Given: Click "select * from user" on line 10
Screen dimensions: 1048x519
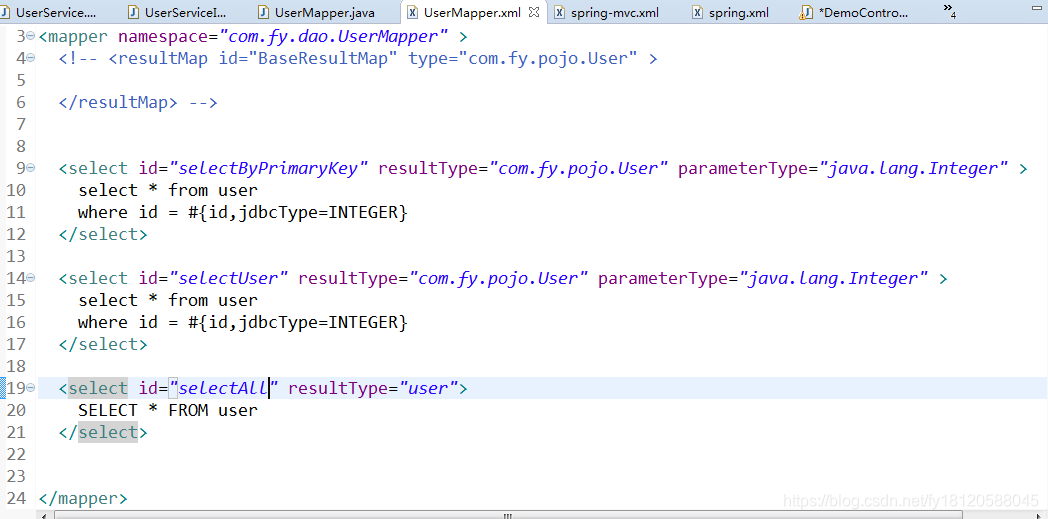Looking at the screenshot, I should click(x=168, y=190).
